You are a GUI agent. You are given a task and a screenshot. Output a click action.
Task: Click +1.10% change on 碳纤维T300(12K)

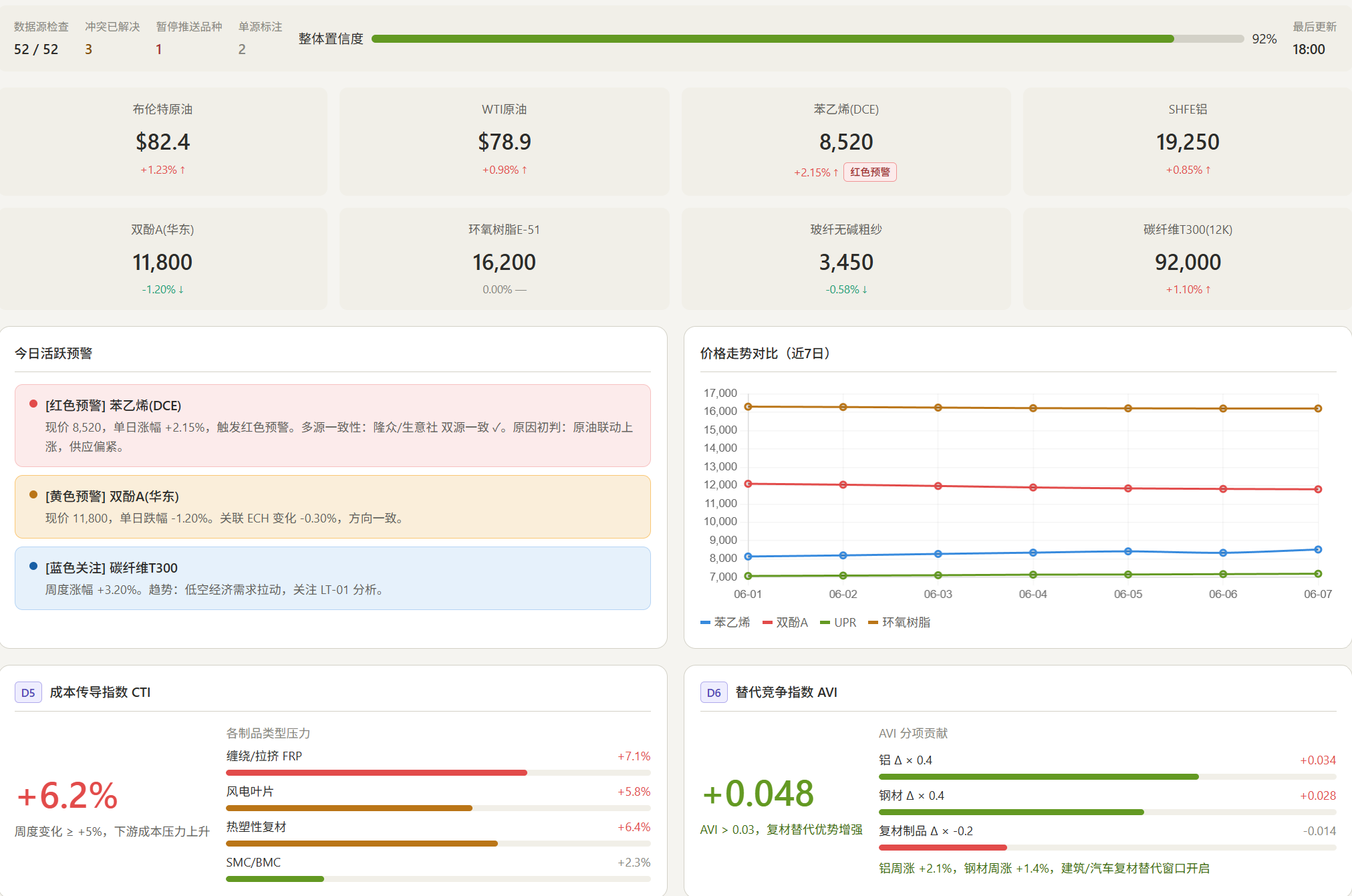pyautogui.click(x=1188, y=289)
